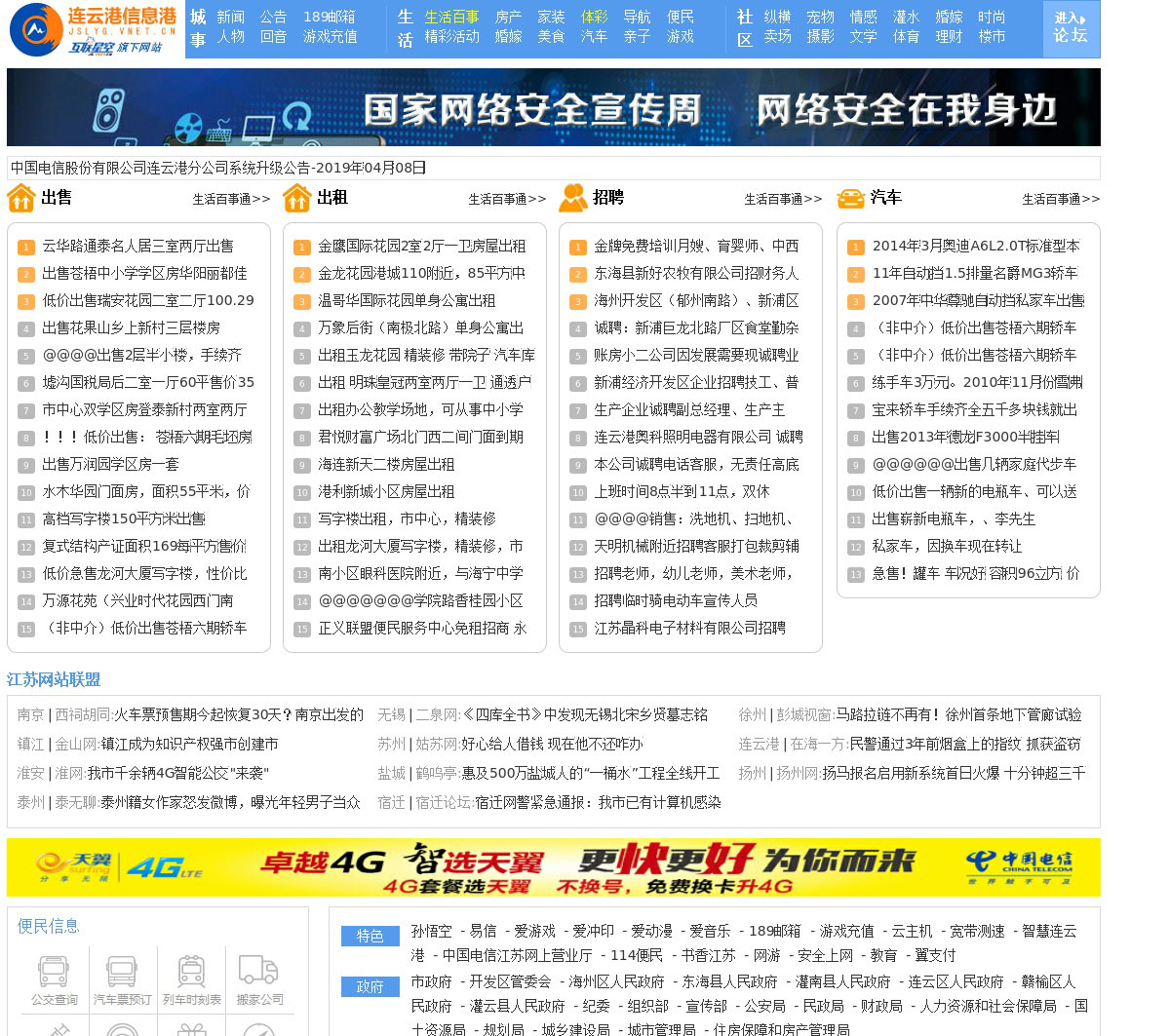Open listing 云华路通泰名人居三室两厅出售
Image resolution: width=1170 pixels, height=1036 pixels.
point(137,246)
